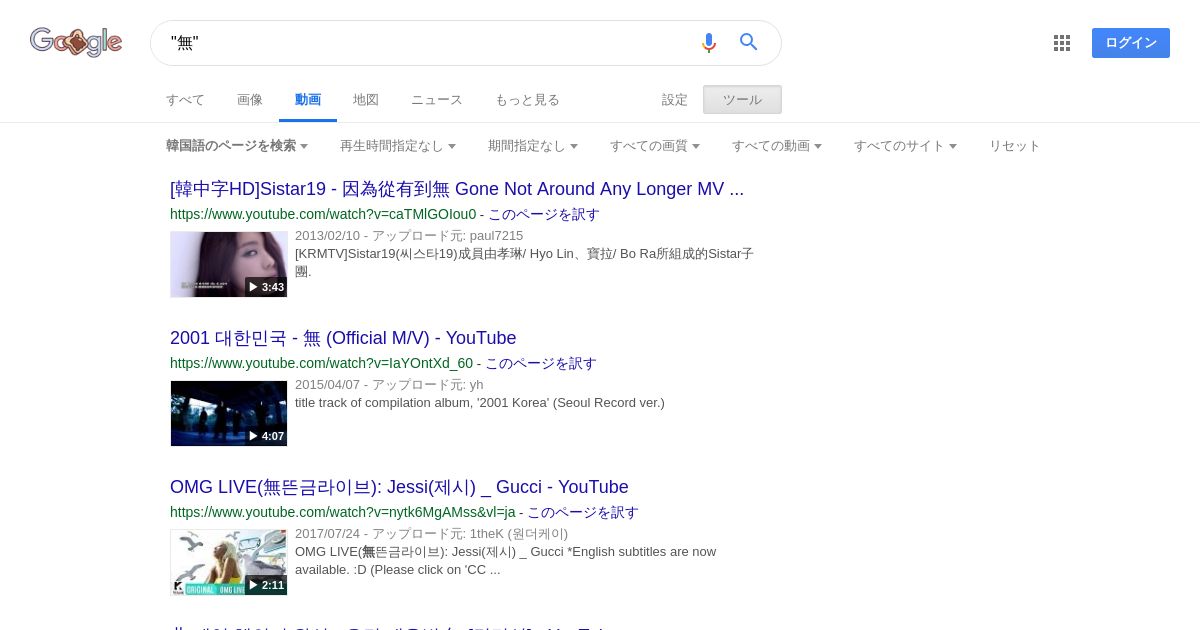This screenshot has width=1200, height=630.
Task: Click URL youtube.com/watch?v=caTMlGOIou0
Action: pos(323,214)
